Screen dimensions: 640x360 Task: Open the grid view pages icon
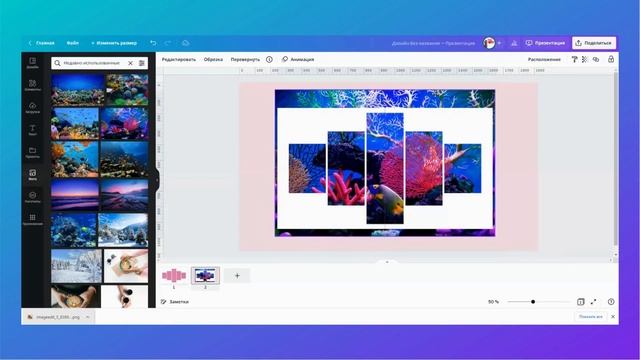[580, 302]
